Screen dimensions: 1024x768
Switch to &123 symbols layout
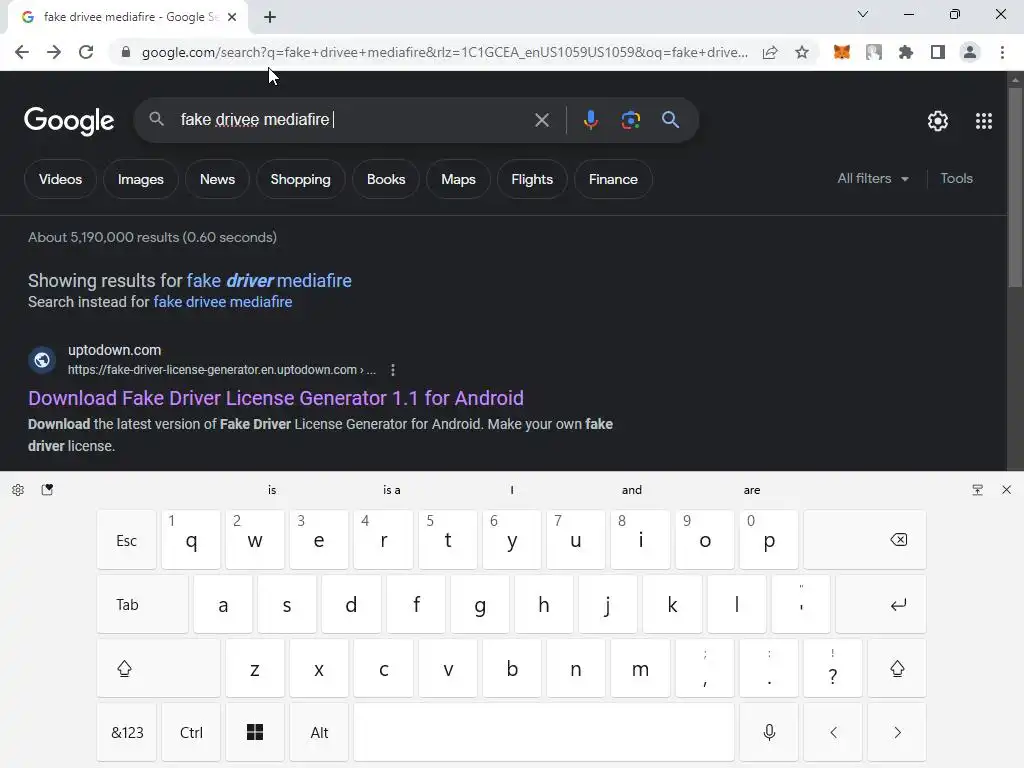tap(127, 732)
